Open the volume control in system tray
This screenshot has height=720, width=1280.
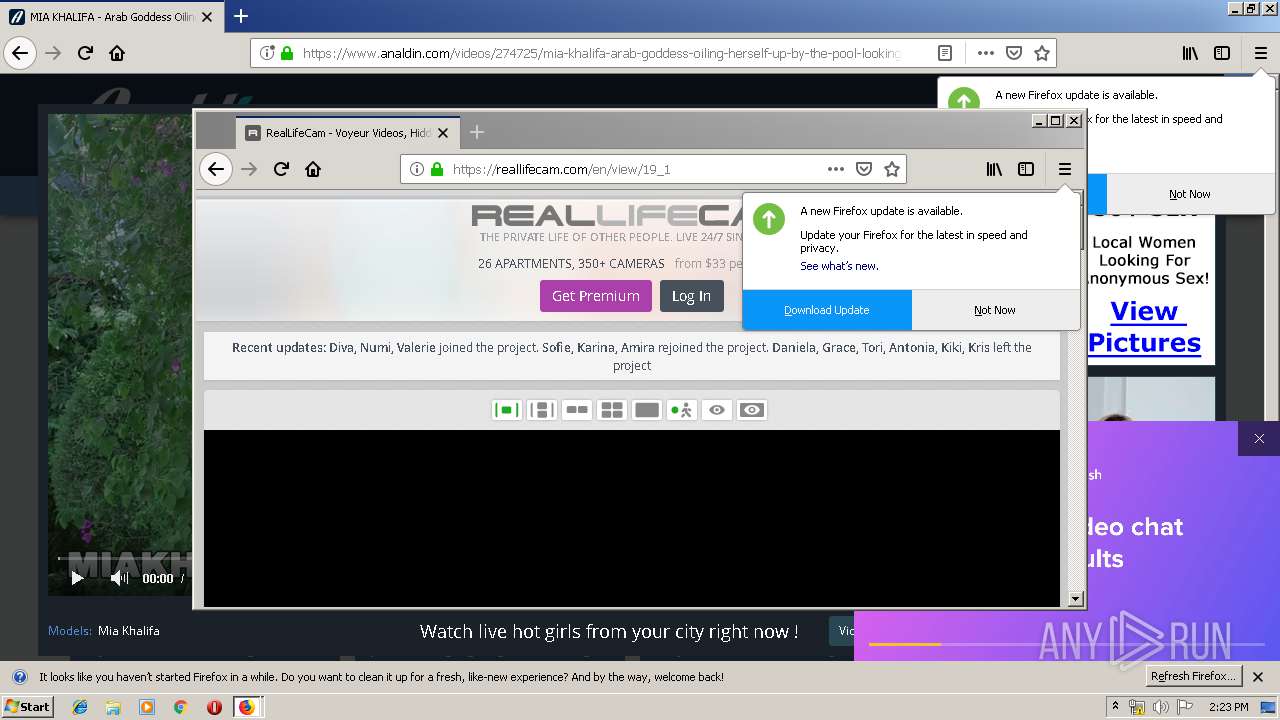(x=1160, y=707)
